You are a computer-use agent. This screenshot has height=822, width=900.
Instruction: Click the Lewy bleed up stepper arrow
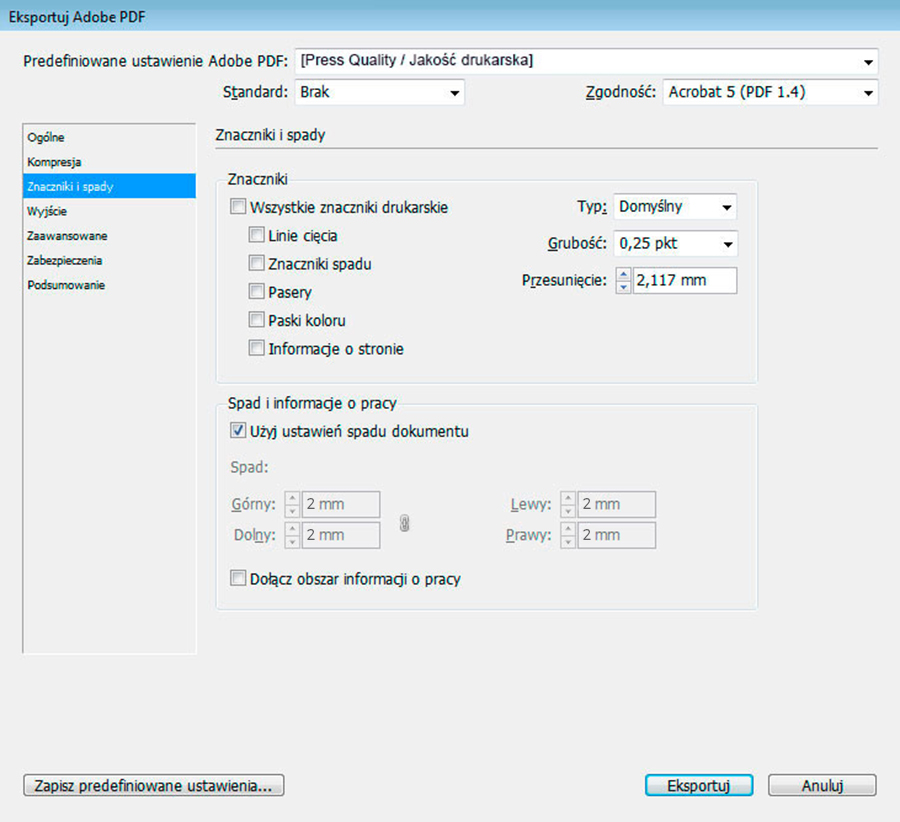(568, 498)
